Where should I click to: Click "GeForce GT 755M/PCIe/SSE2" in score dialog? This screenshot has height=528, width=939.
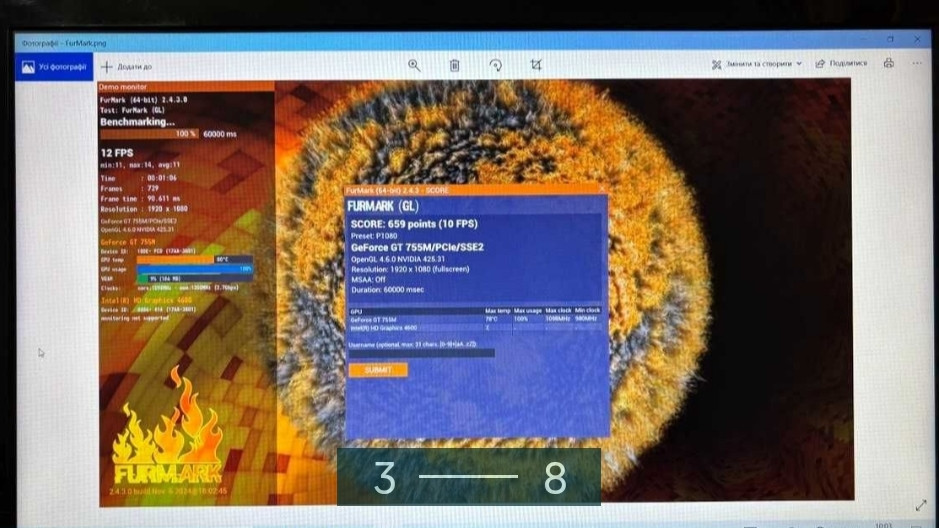click(417, 247)
